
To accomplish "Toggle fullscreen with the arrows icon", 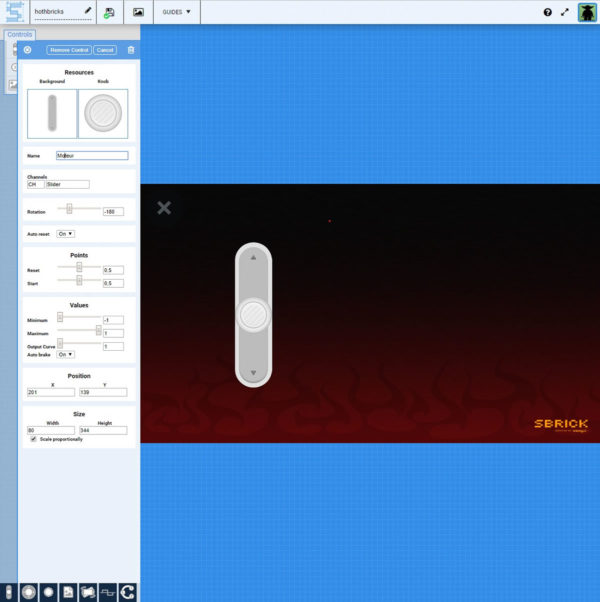I will point(565,12).
